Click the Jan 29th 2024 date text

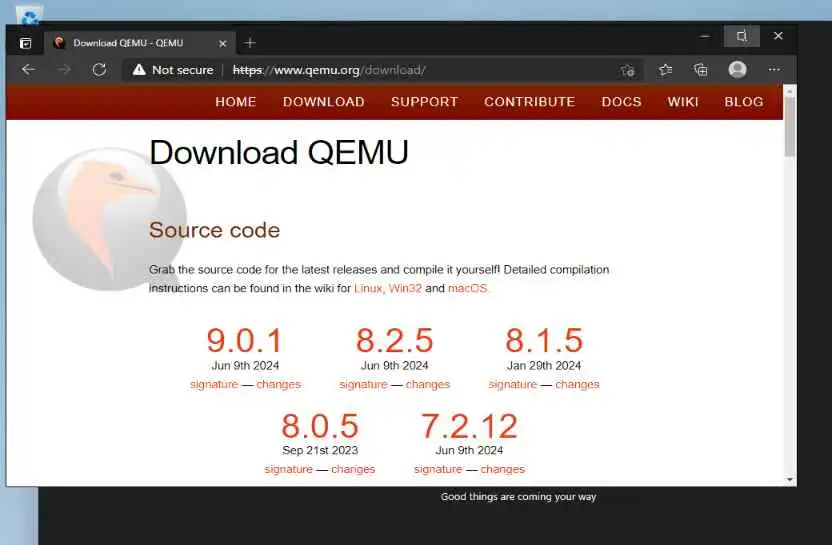[544, 366]
